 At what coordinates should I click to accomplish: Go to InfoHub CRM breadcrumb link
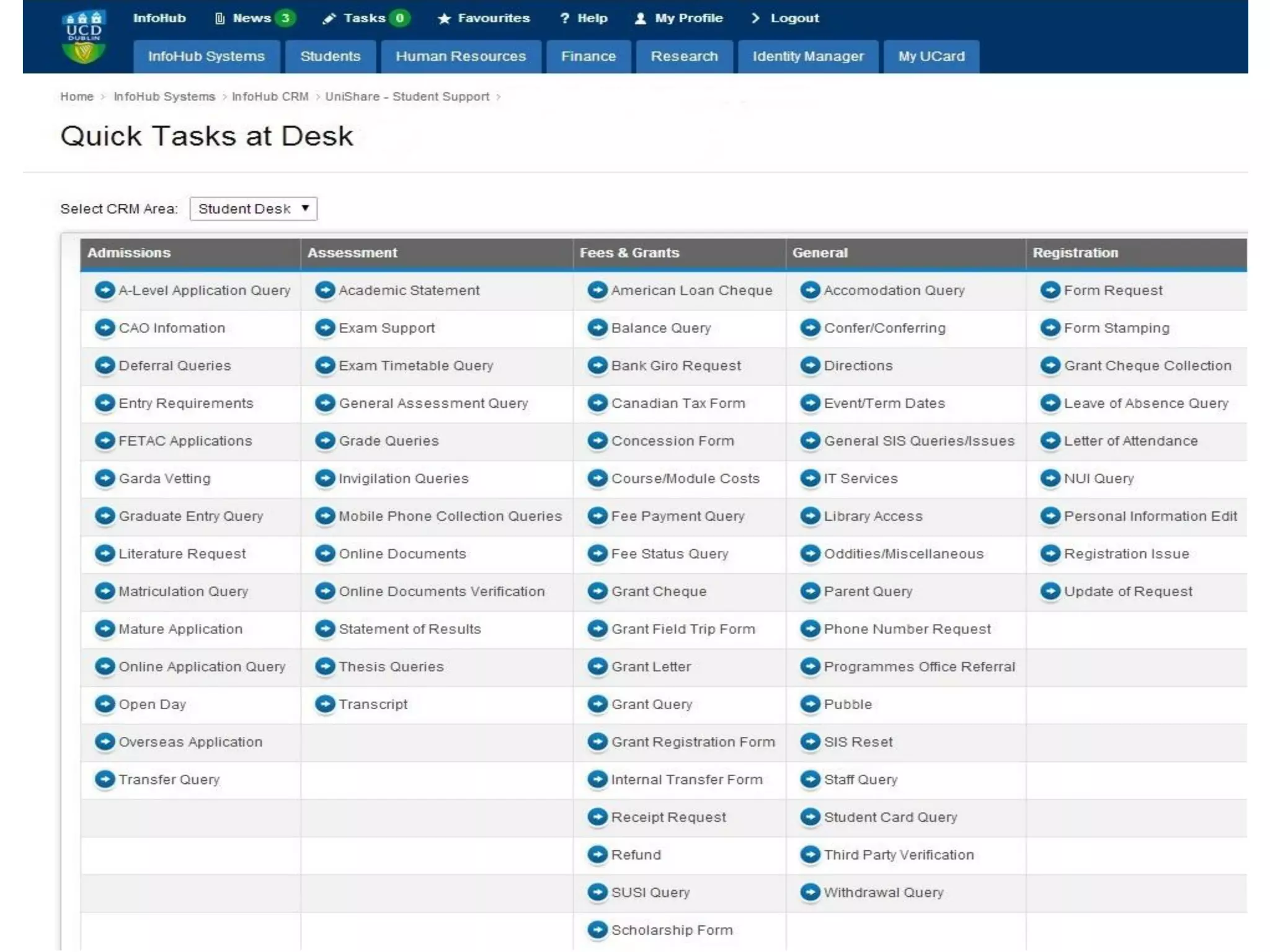(270, 97)
